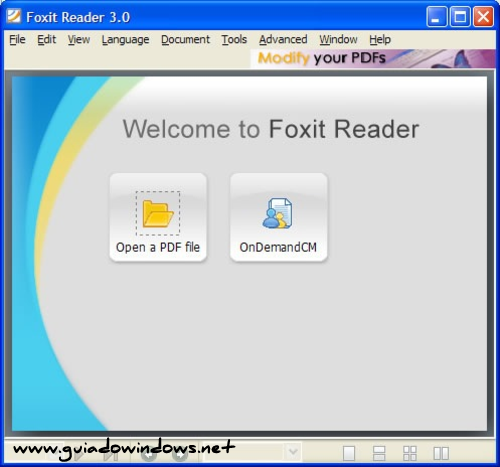Click the Modify your PDFs banner

pyautogui.click(x=373, y=59)
